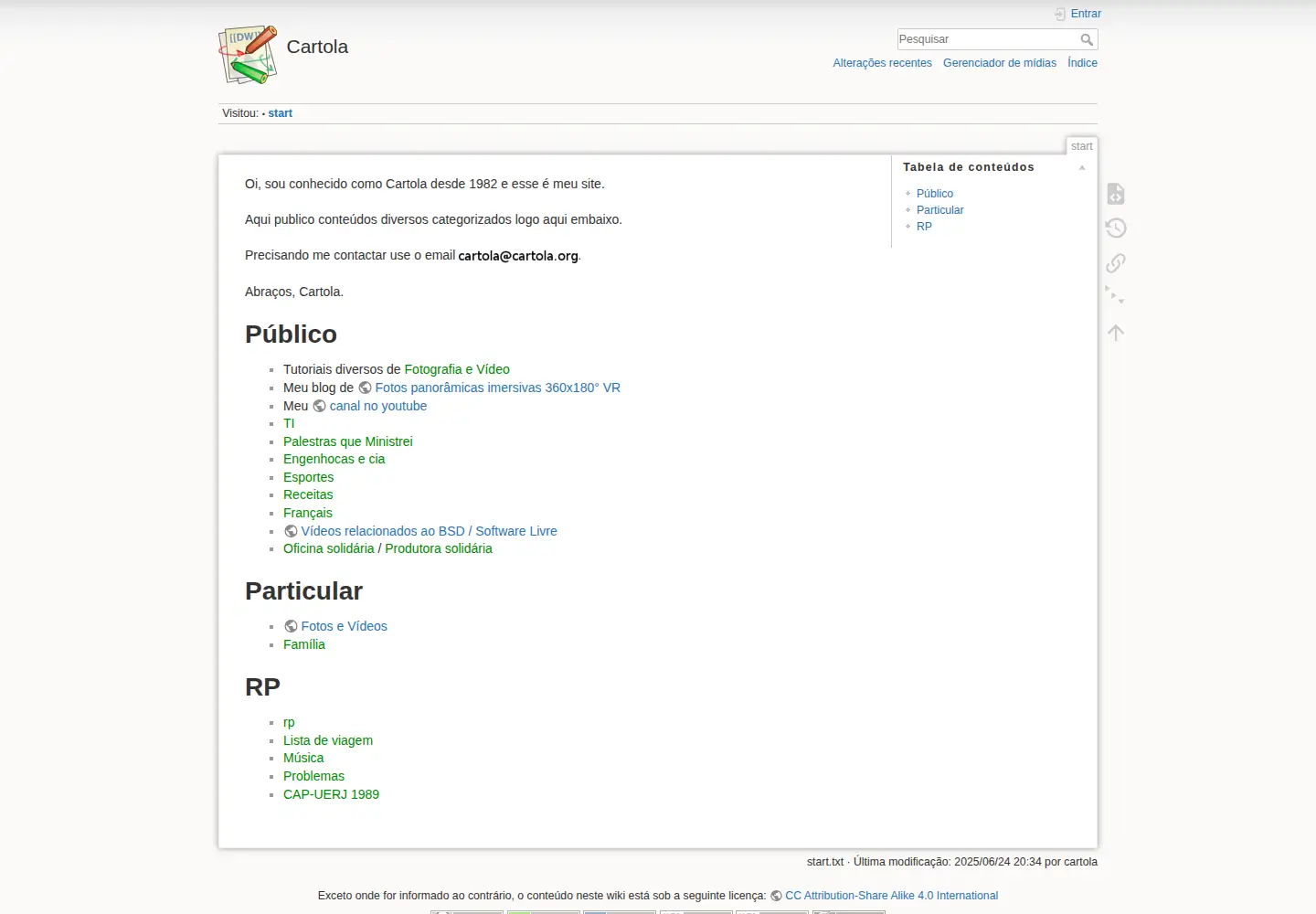This screenshot has height=914, width=1316.
Task: Open the rp page link
Action: click(x=289, y=722)
